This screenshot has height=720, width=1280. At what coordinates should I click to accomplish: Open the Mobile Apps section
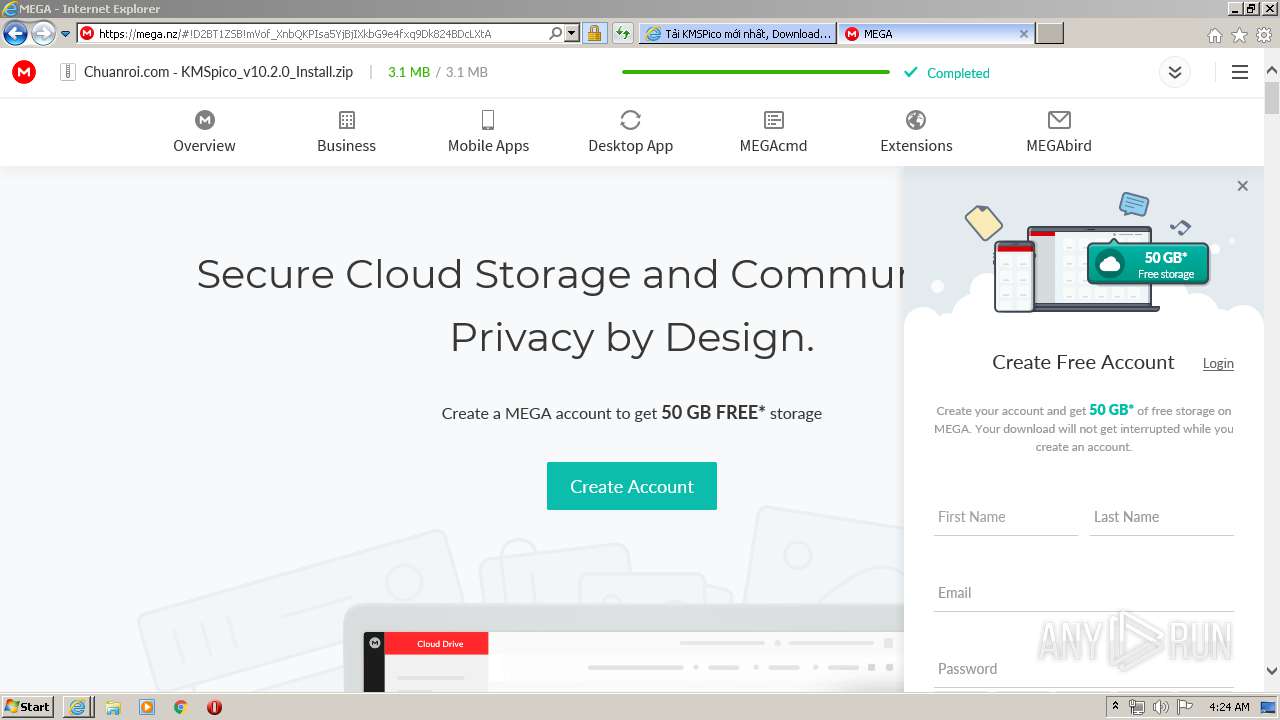(x=488, y=132)
